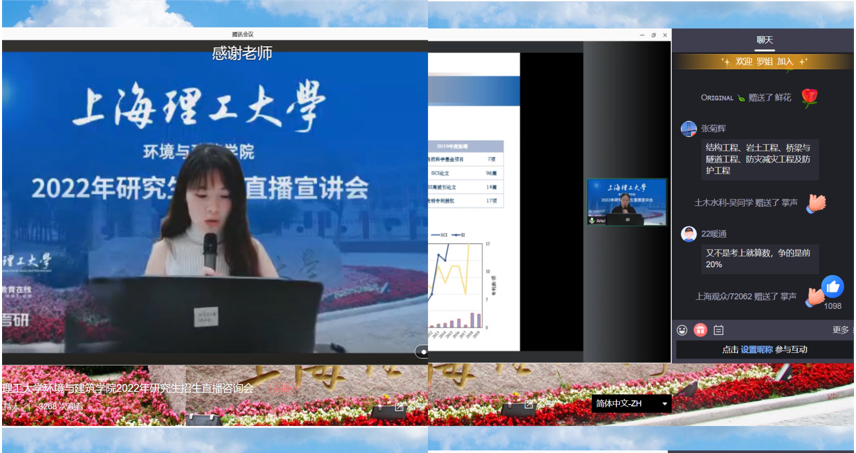The image size is (856, 453).
Task: Click the 2019年度批准 table header on the slide
Action: 453,146
